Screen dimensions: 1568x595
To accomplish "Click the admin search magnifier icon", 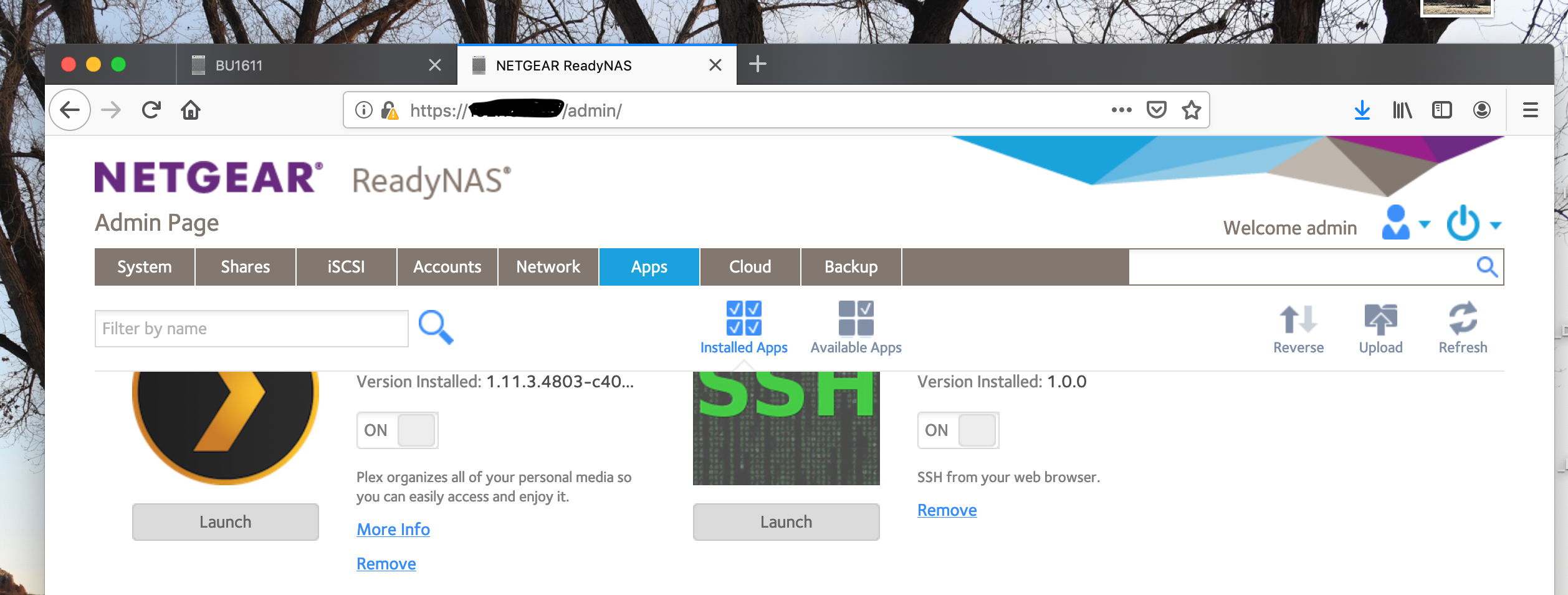I will [x=1487, y=267].
